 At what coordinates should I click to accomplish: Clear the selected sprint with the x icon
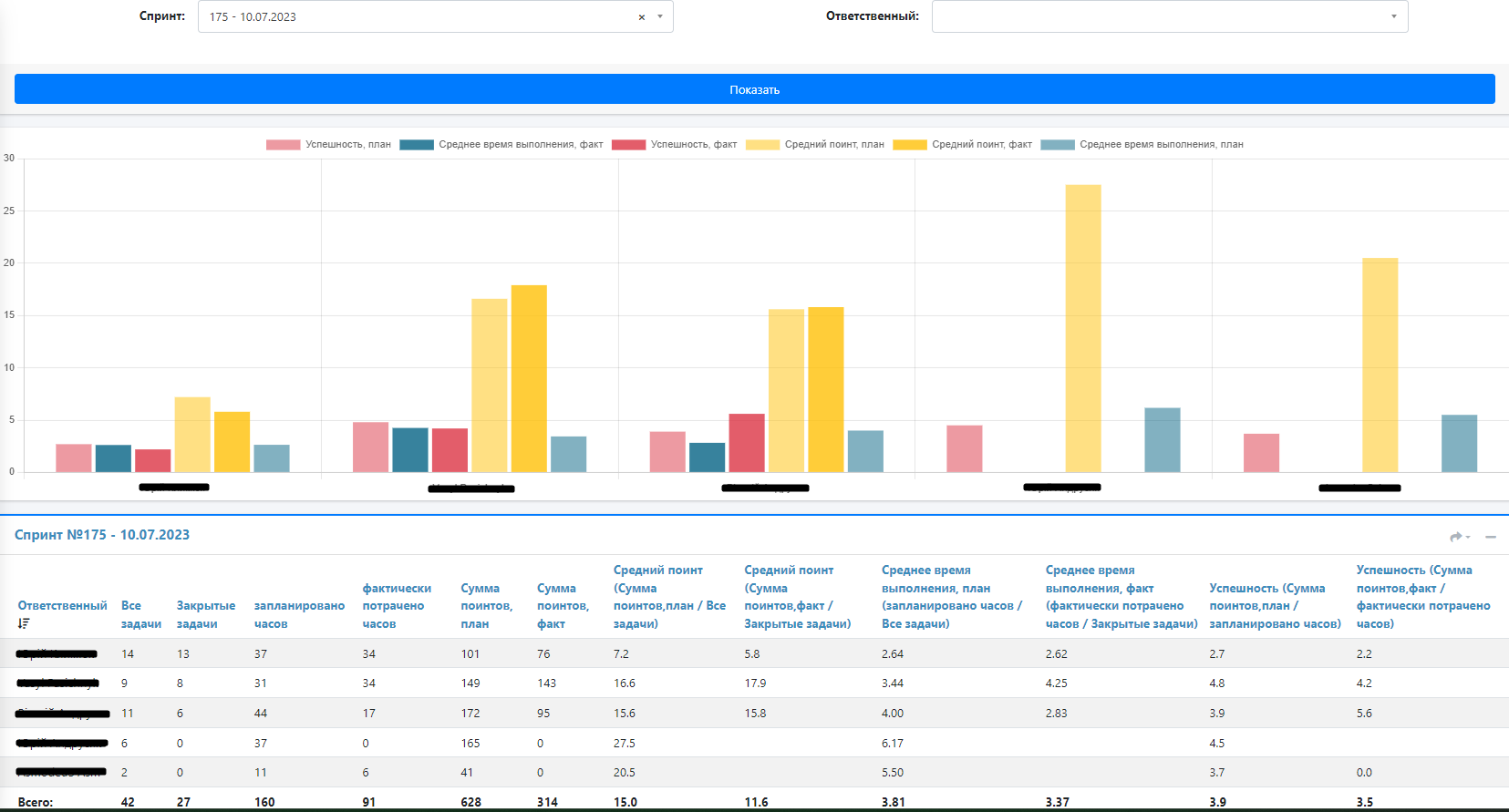tap(641, 17)
